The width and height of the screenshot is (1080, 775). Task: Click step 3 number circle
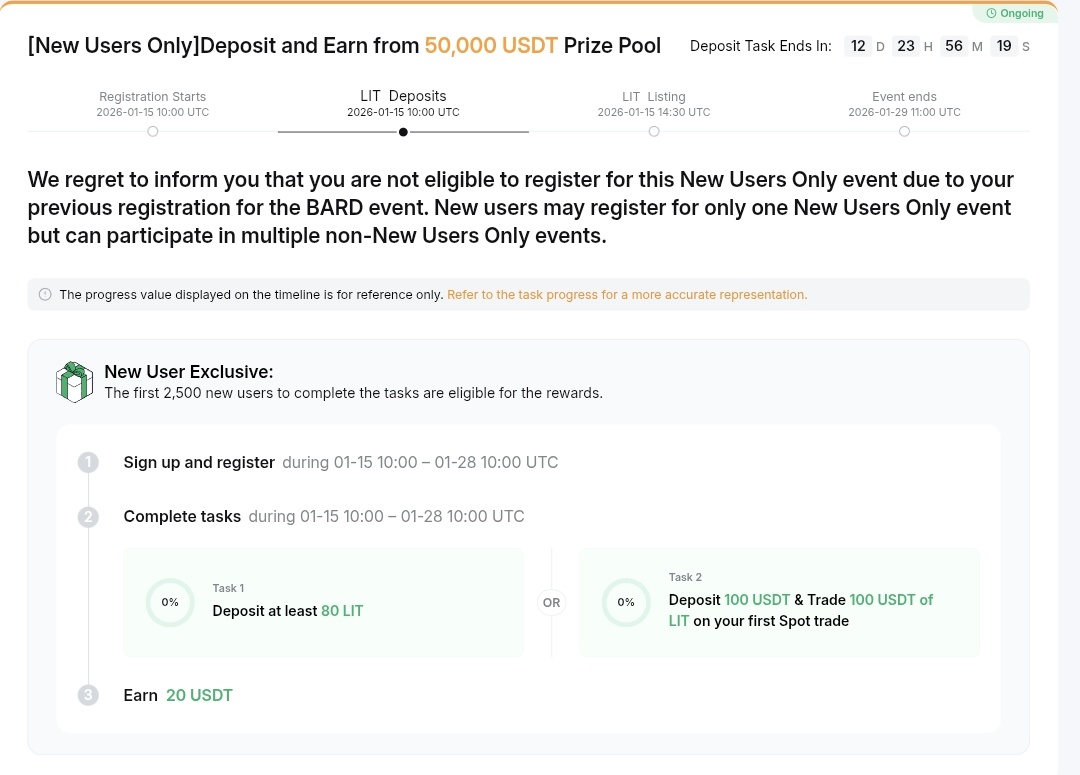click(88, 695)
